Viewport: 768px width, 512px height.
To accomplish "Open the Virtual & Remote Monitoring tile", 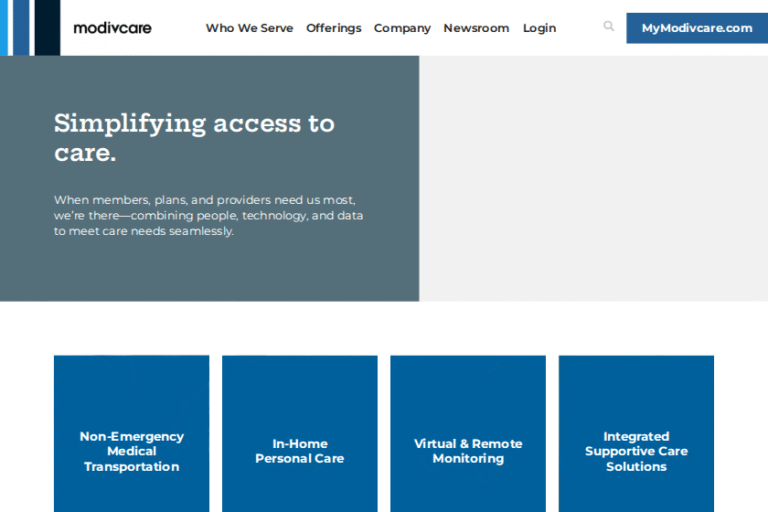I will [x=468, y=450].
